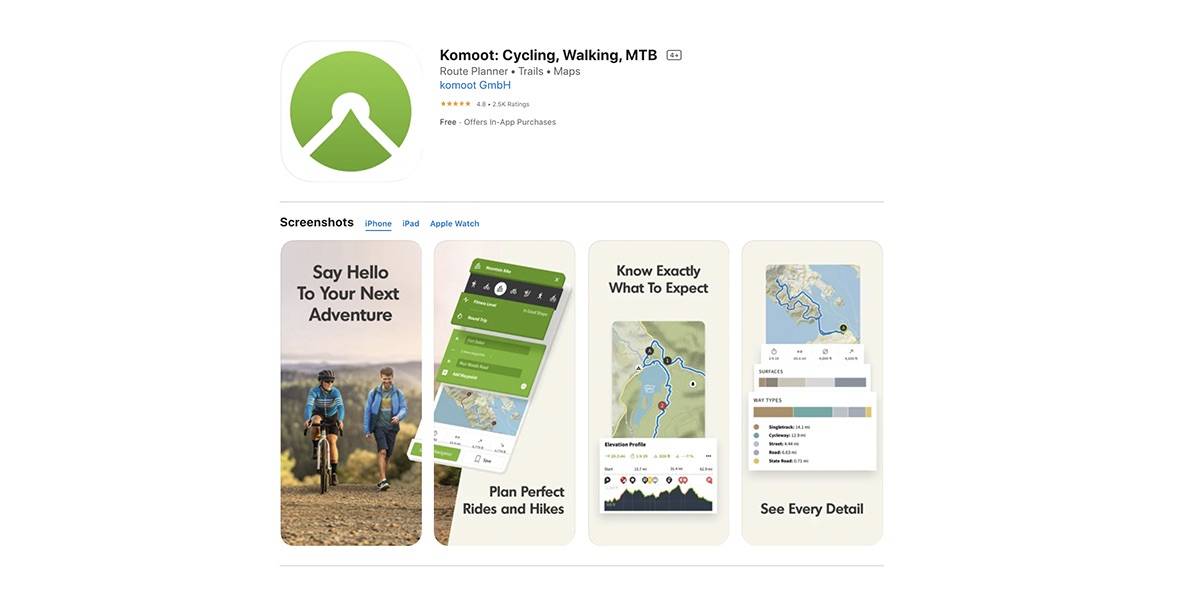The height and width of the screenshot is (600, 1200).
Task: Open the Say Hello To Your Next Adventure screenshot
Action: coord(351,393)
